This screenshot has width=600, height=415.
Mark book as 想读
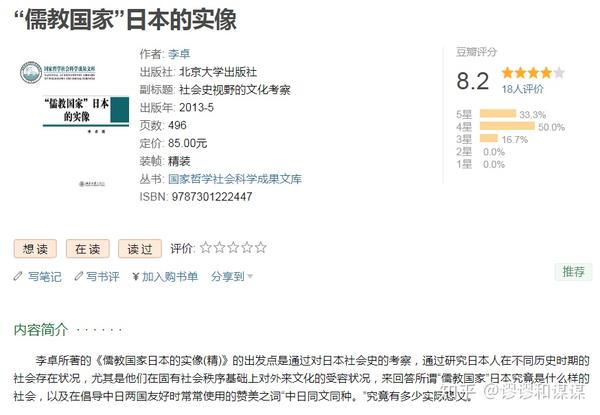click(x=35, y=249)
